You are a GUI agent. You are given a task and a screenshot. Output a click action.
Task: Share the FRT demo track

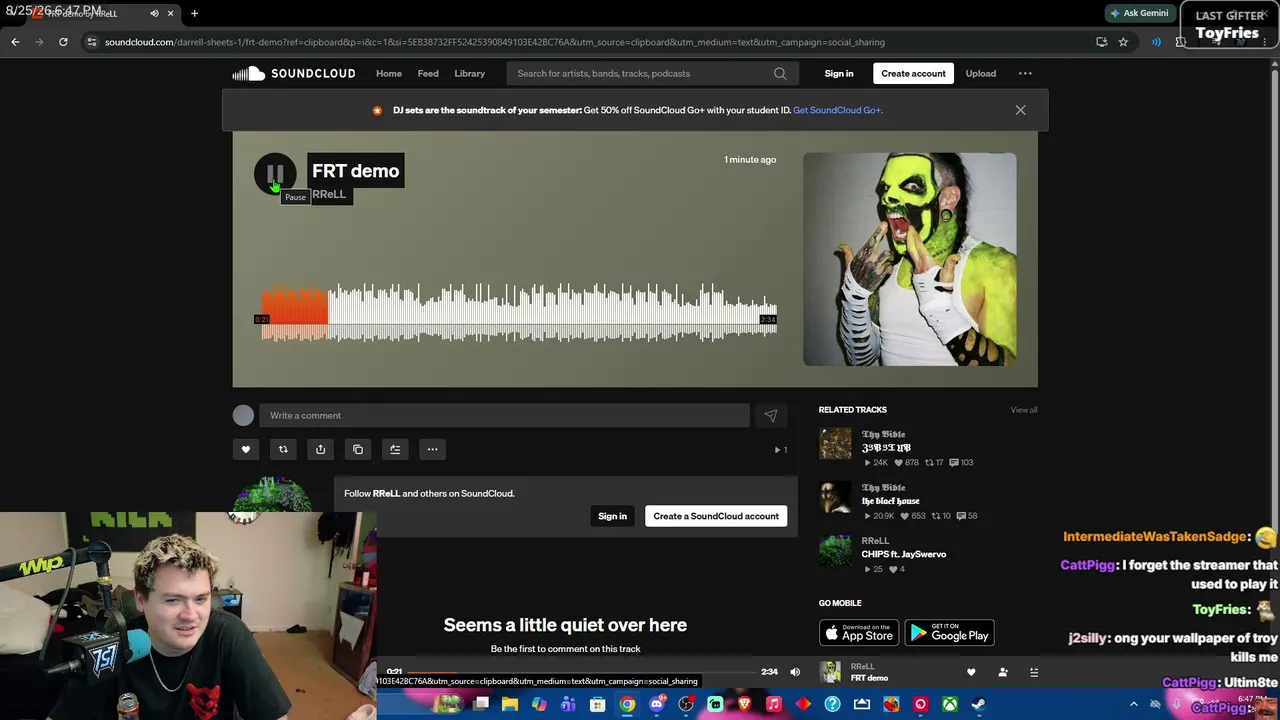320,449
